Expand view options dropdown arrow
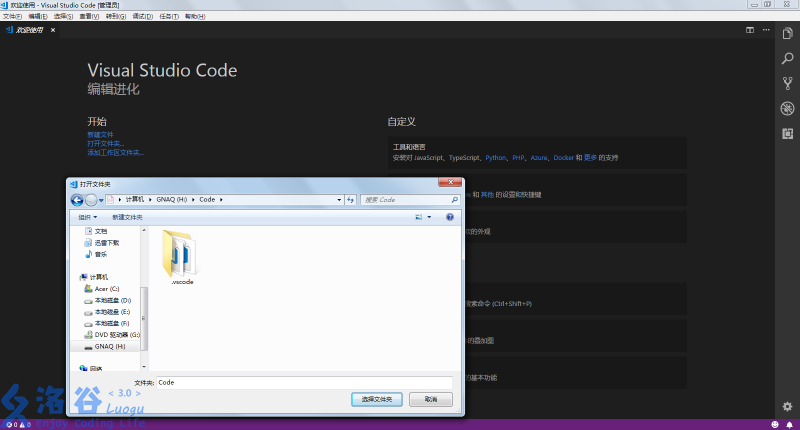Image resolution: width=800 pixels, height=430 pixels. 429,217
